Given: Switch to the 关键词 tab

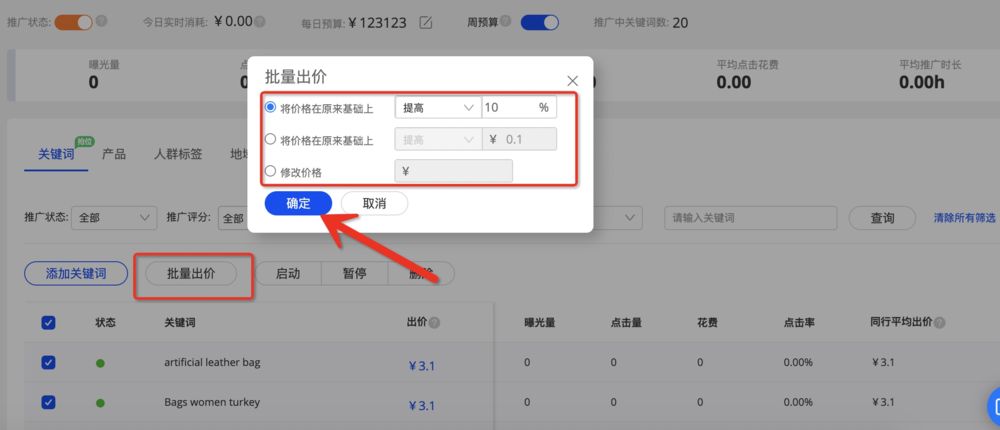Looking at the screenshot, I should click(x=56, y=154).
